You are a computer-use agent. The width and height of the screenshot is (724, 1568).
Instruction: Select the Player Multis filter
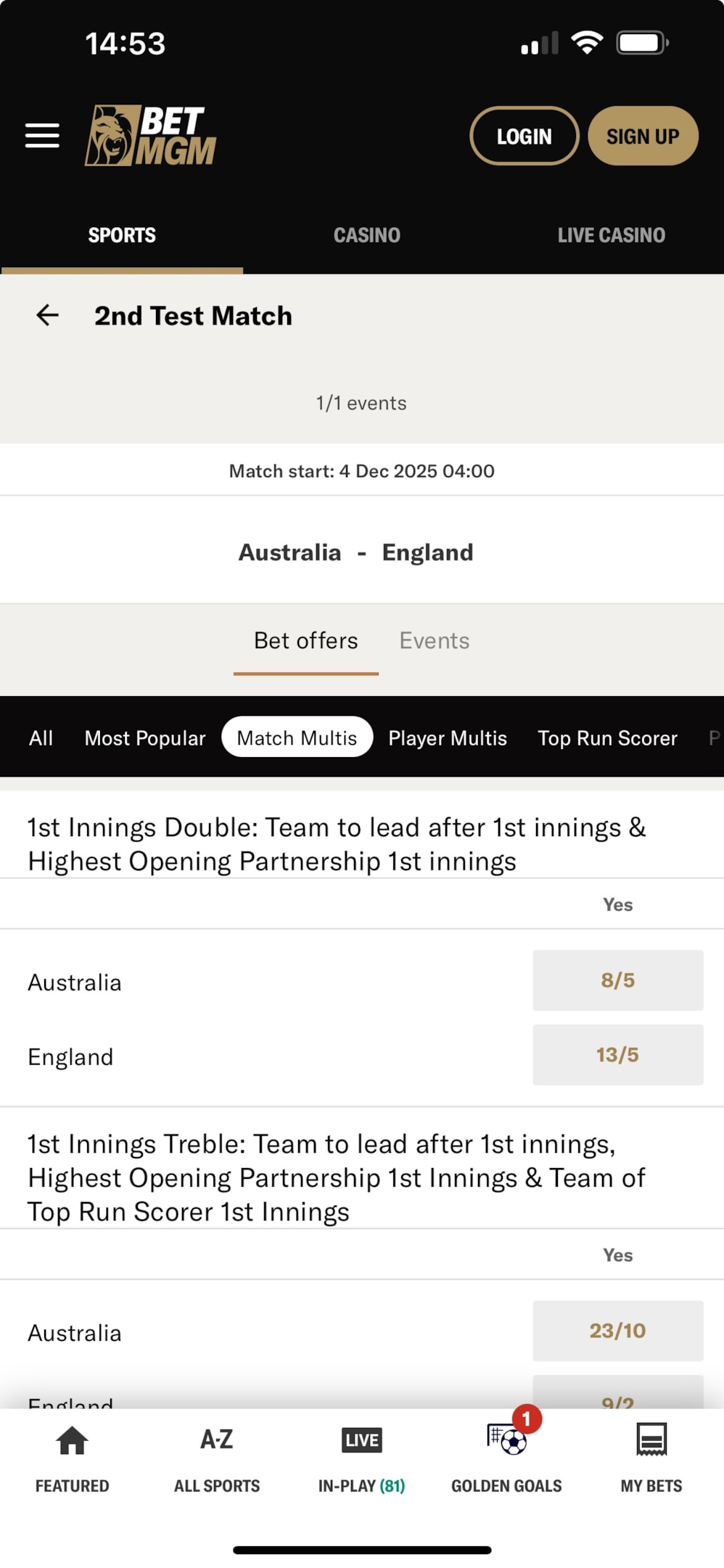(447, 738)
